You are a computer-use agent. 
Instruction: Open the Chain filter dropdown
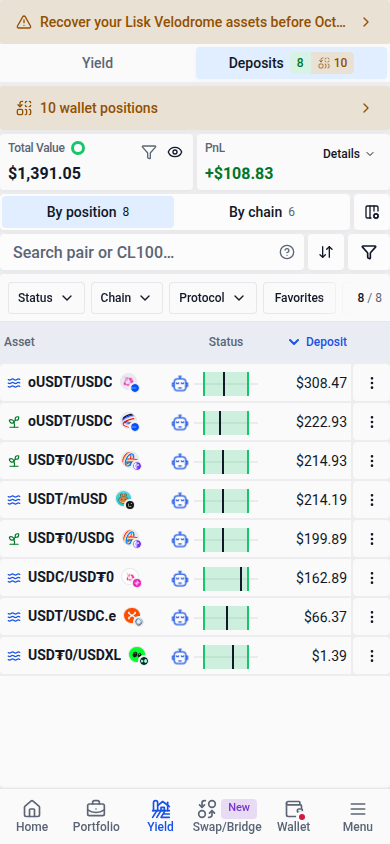127,298
